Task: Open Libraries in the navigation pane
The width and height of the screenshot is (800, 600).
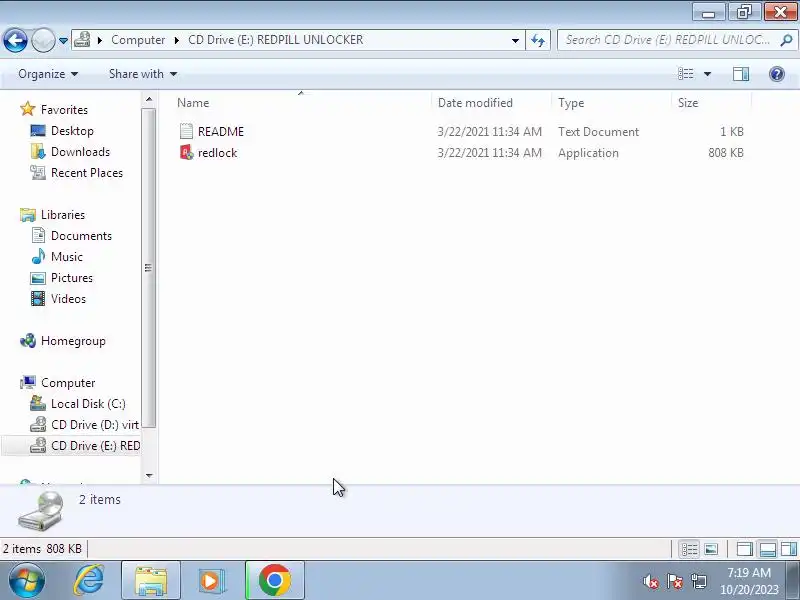Action: click(x=63, y=215)
